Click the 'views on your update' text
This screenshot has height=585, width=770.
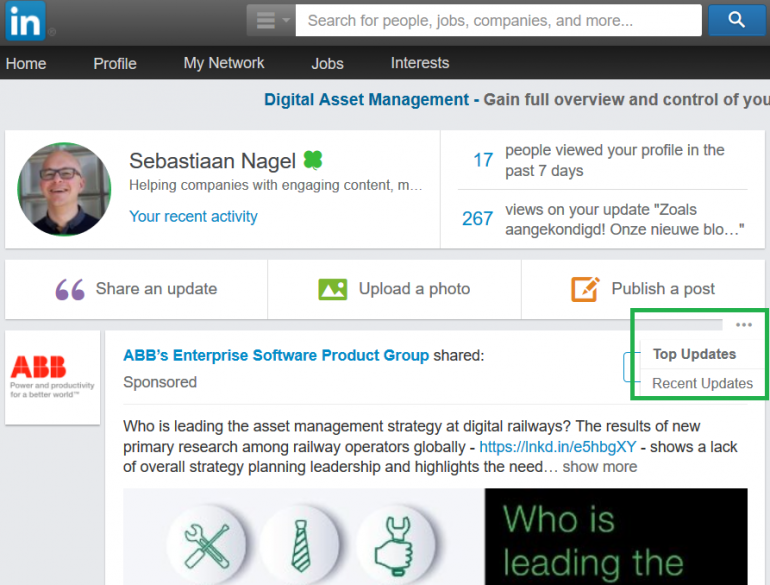point(624,220)
